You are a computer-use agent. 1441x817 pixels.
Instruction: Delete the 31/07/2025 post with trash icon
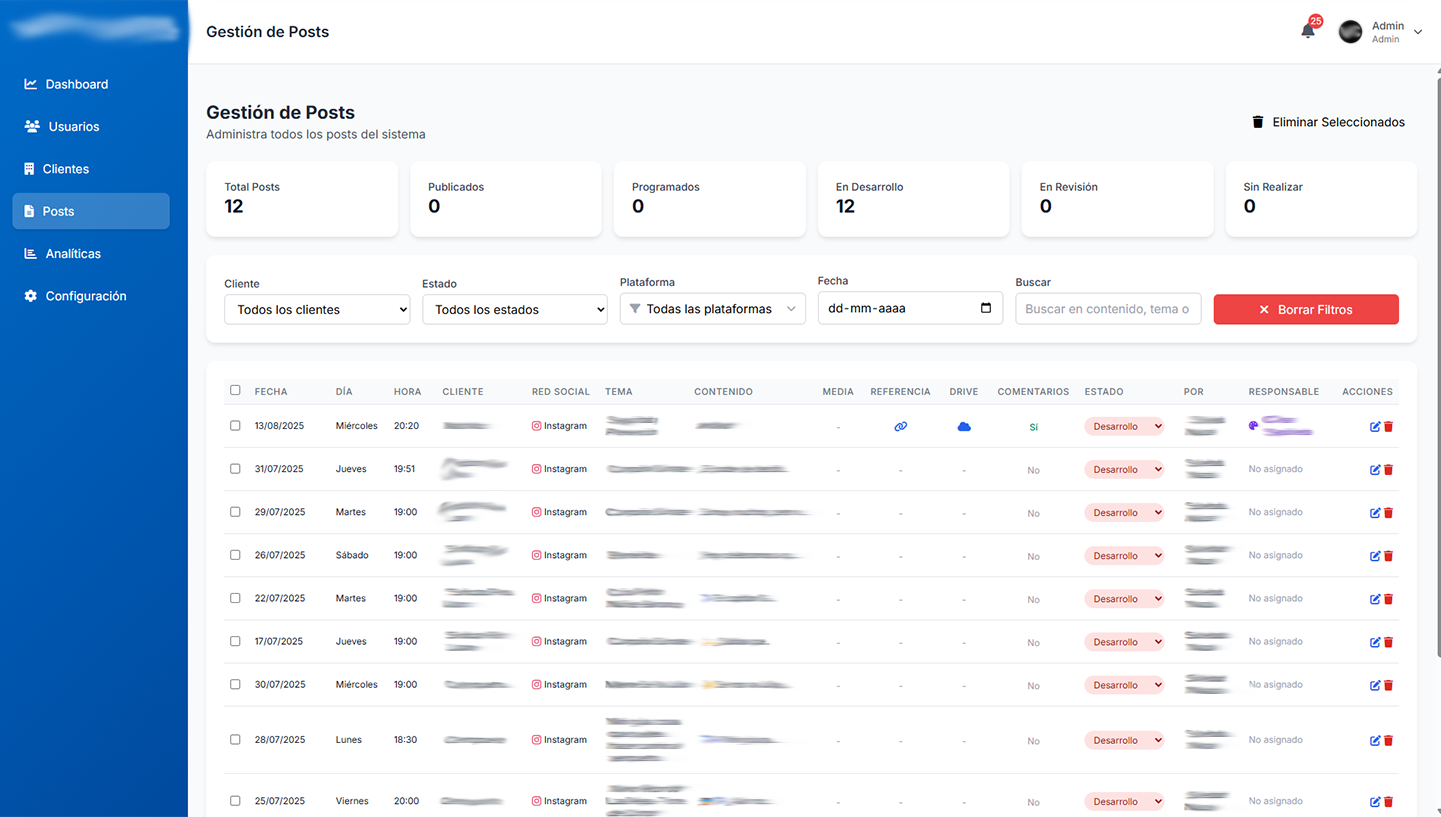point(1388,469)
